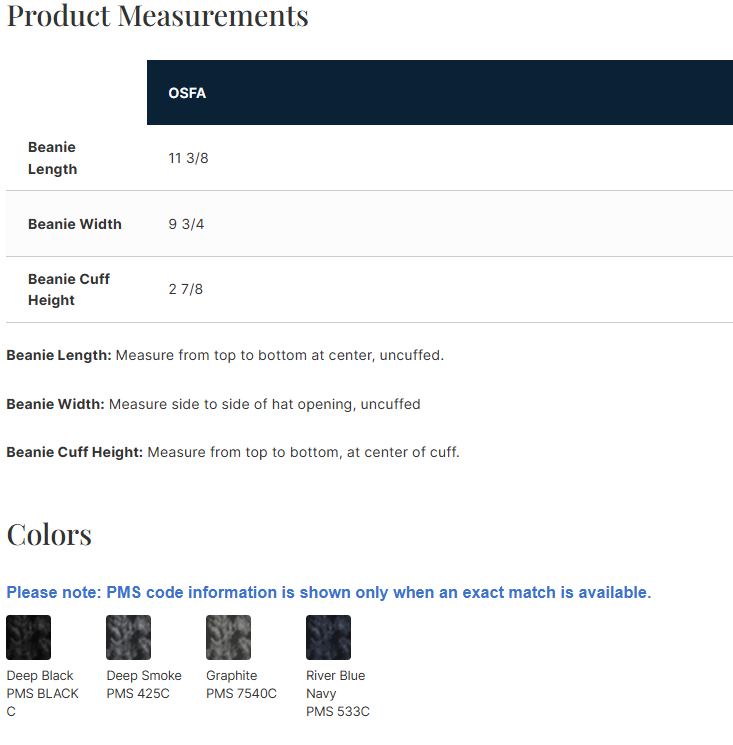Screen dimensions: 733x745
Task: Click the Beanie Cuff Height row label
Action: [x=68, y=289]
